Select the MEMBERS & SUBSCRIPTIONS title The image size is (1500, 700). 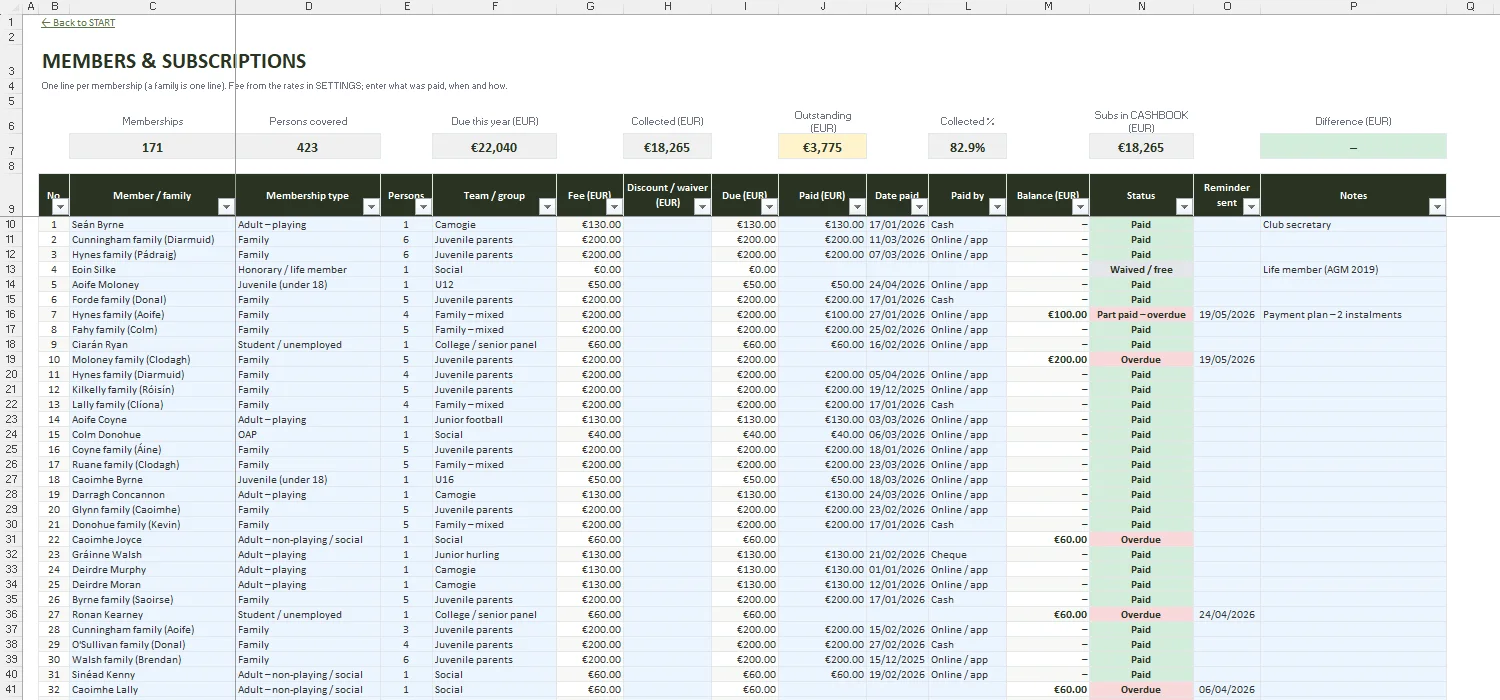(x=174, y=61)
